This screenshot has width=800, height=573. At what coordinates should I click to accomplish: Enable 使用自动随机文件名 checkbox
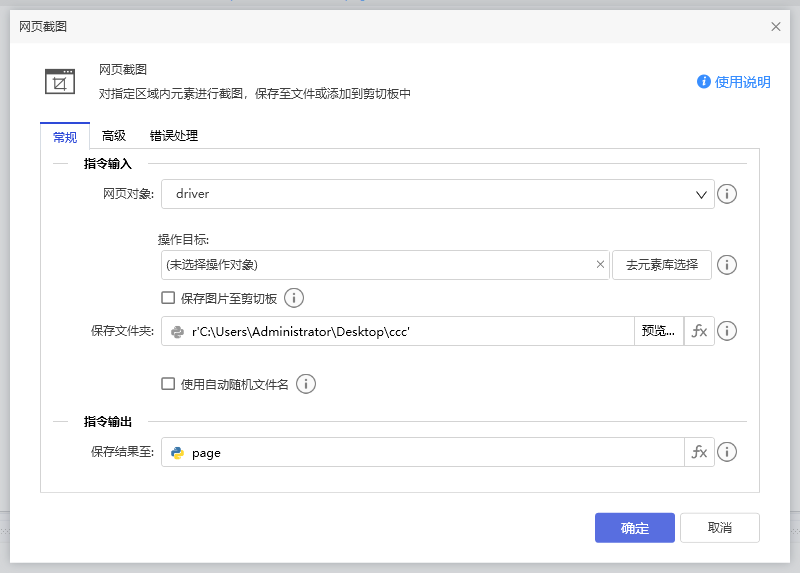click(168, 384)
